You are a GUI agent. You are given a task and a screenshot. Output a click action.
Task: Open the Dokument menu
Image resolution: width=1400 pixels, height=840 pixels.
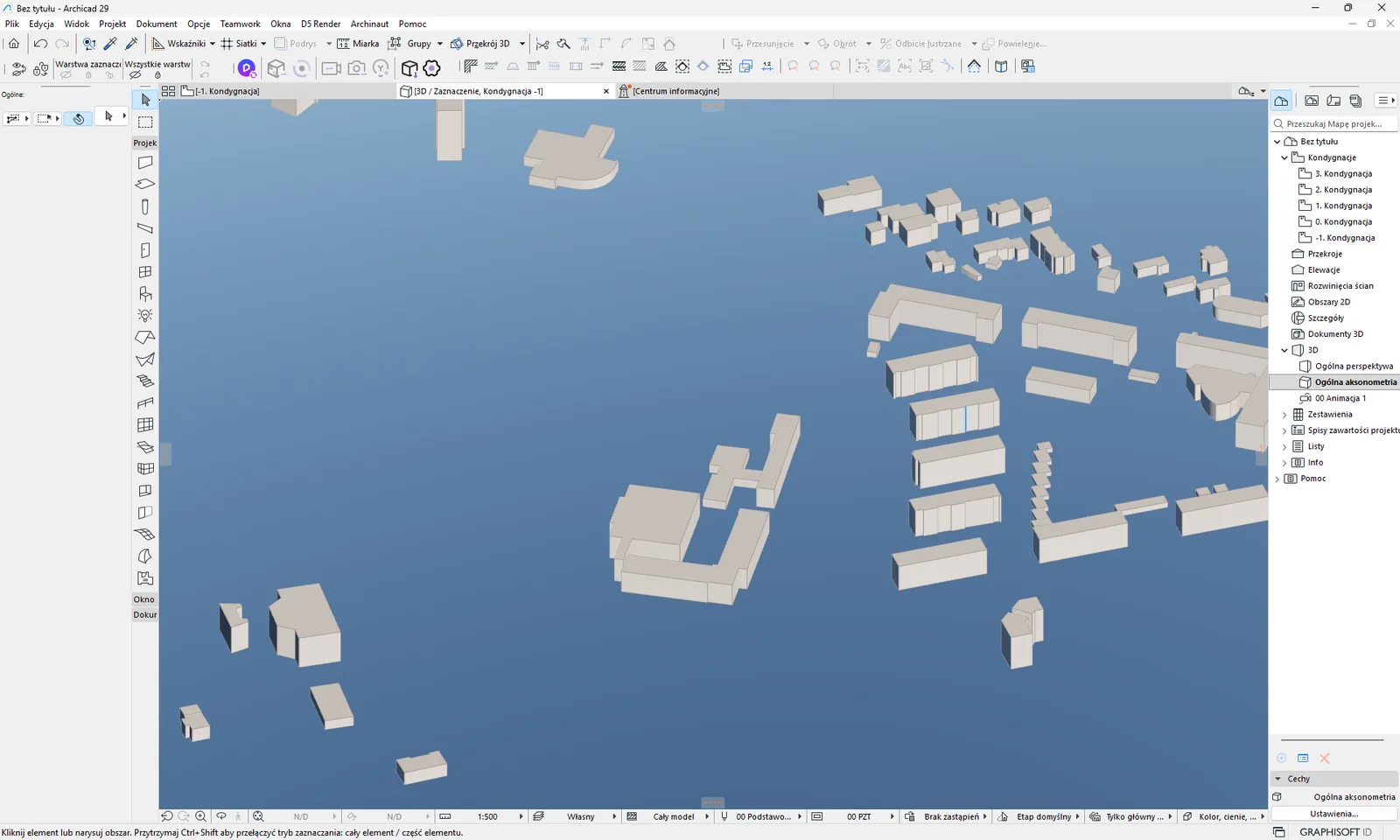(x=157, y=24)
